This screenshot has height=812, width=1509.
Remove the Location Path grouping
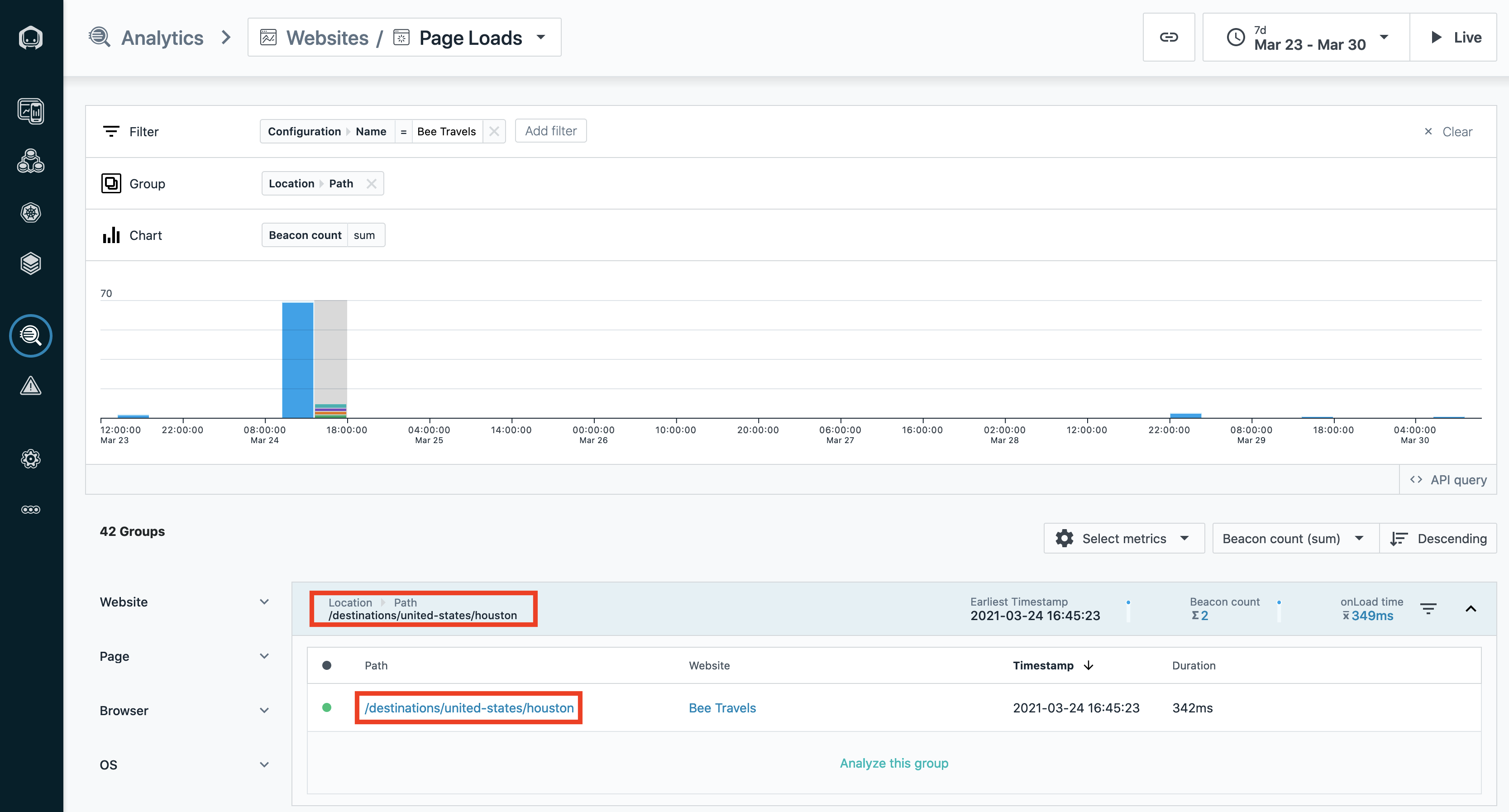click(x=371, y=183)
